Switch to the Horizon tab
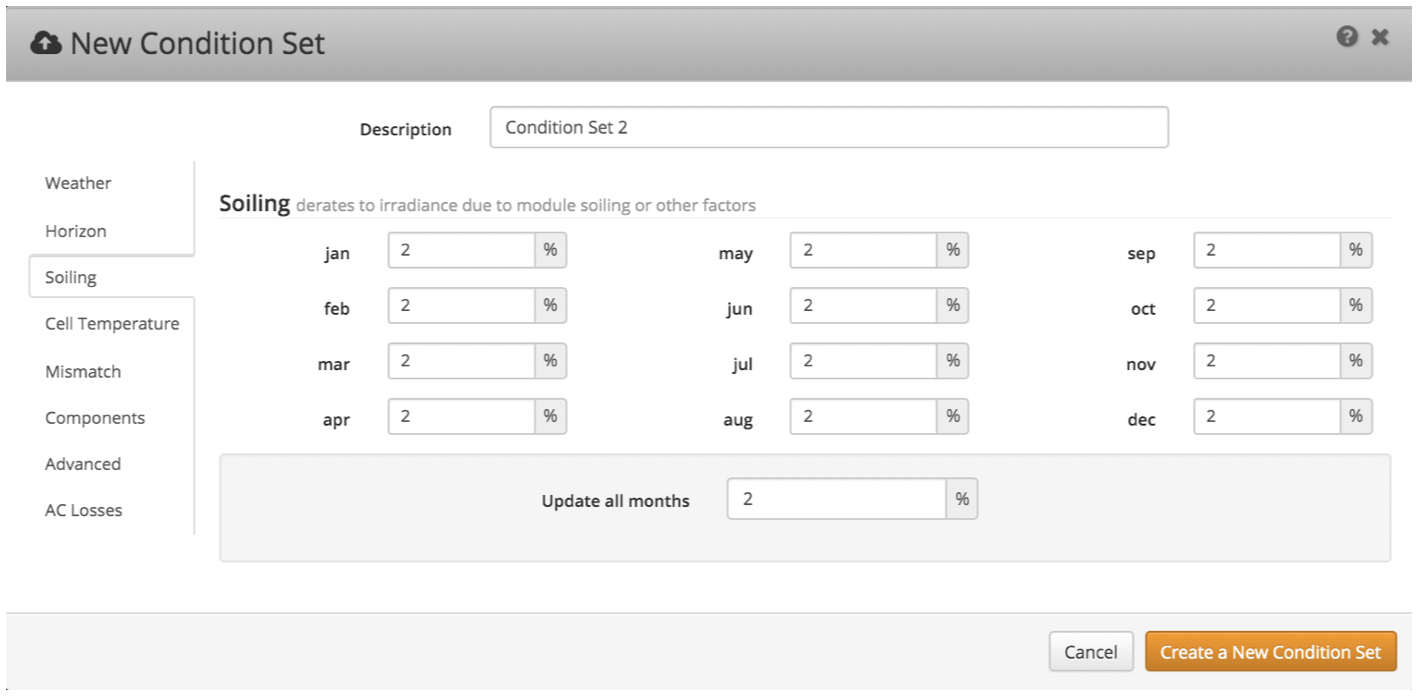1418x696 pixels. [x=76, y=231]
